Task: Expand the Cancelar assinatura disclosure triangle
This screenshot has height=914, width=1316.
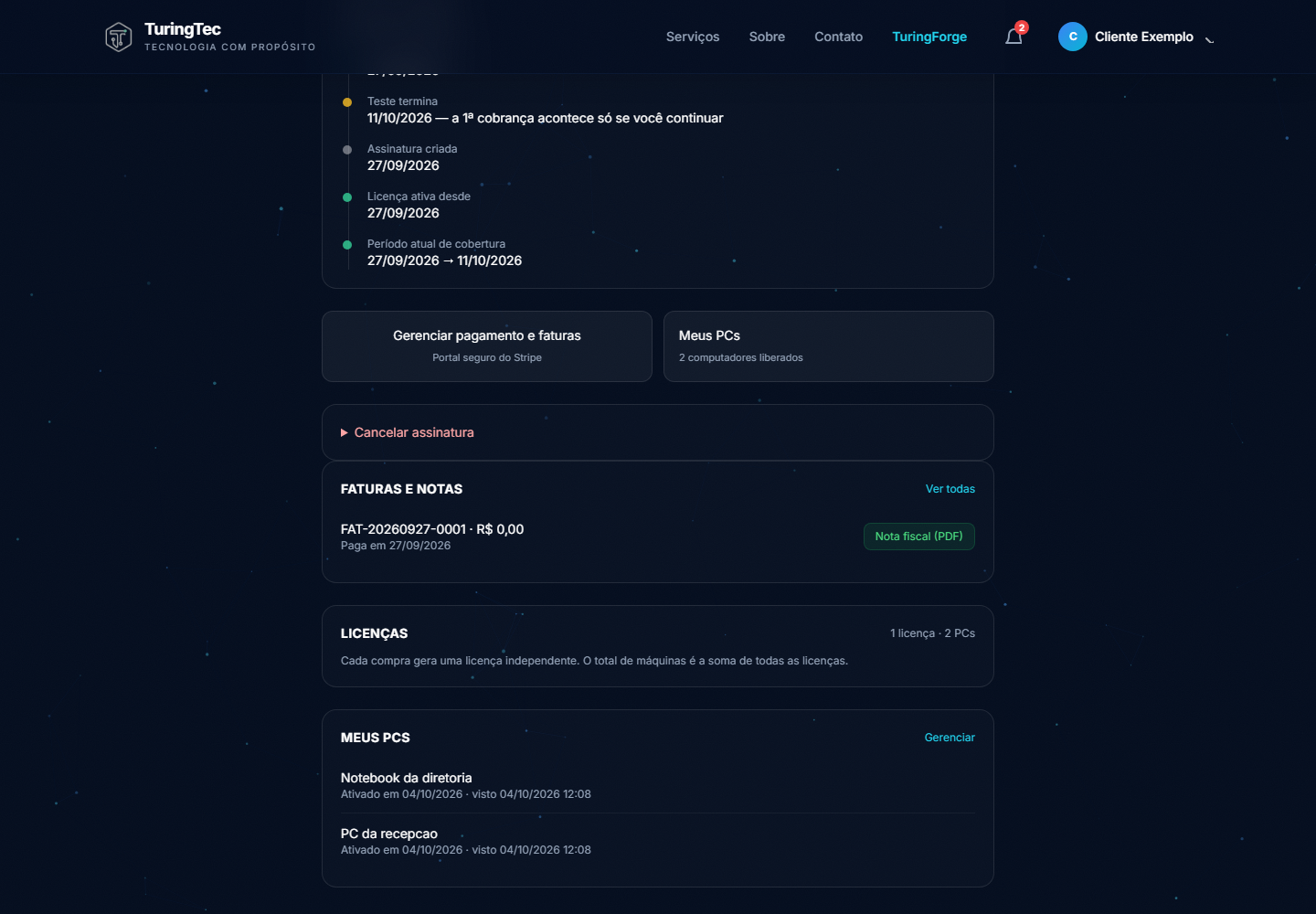Action: coord(345,432)
